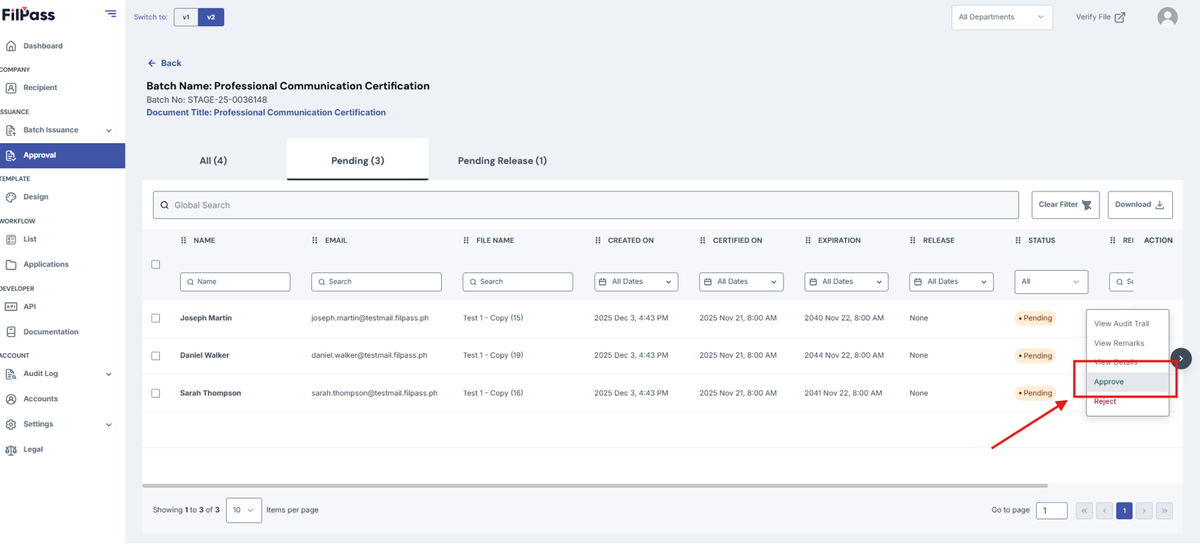Viewport: 1200px width, 544px height.
Task: Click the Clear Filter button
Action: click(x=1066, y=205)
